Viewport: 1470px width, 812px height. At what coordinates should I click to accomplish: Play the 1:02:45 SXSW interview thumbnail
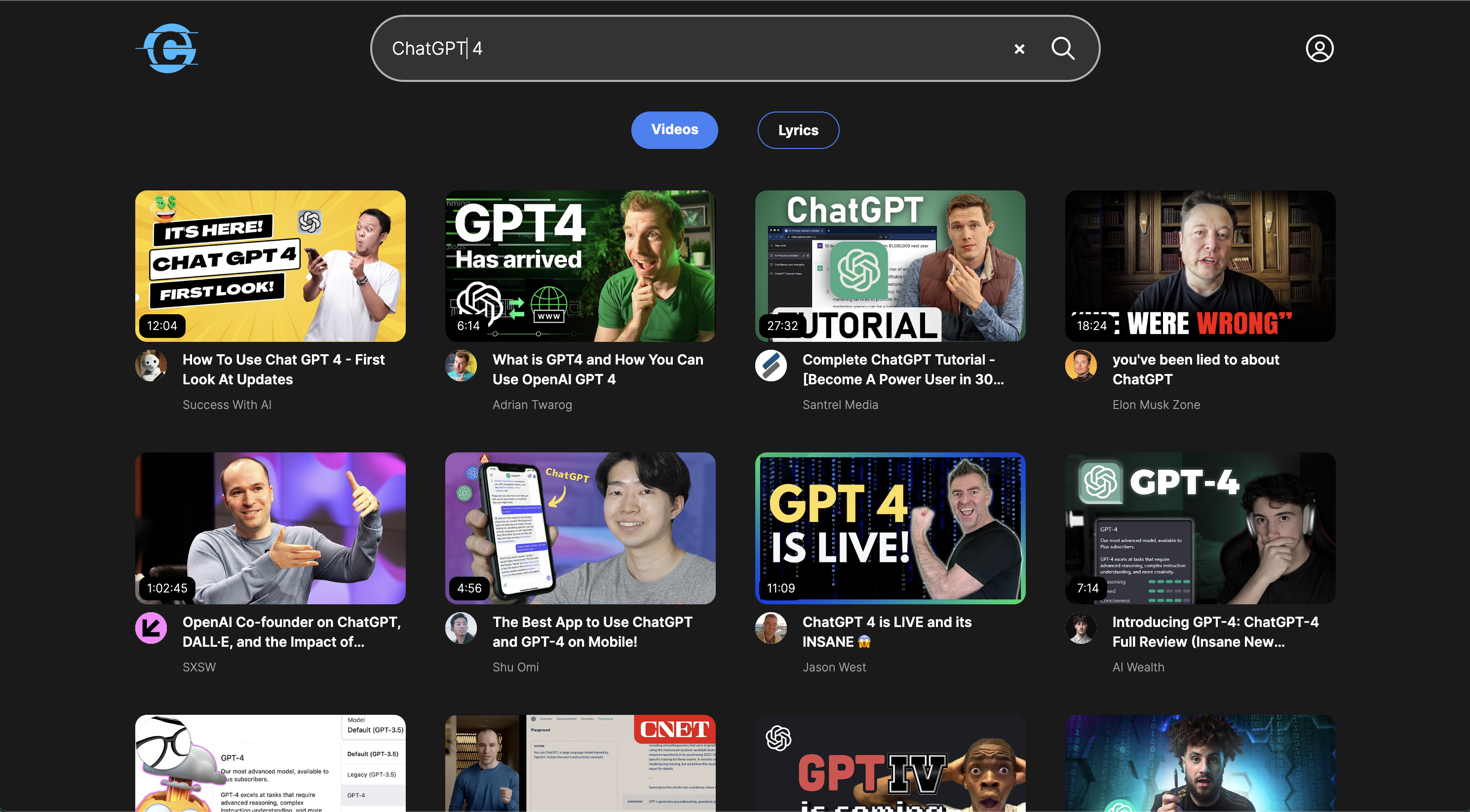270,529
